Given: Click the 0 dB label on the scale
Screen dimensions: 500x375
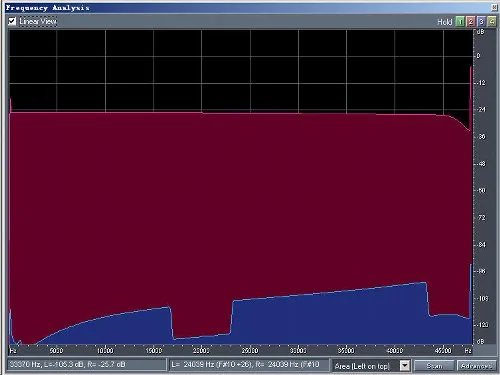Looking at the screenshot, I should pos(479,56).
